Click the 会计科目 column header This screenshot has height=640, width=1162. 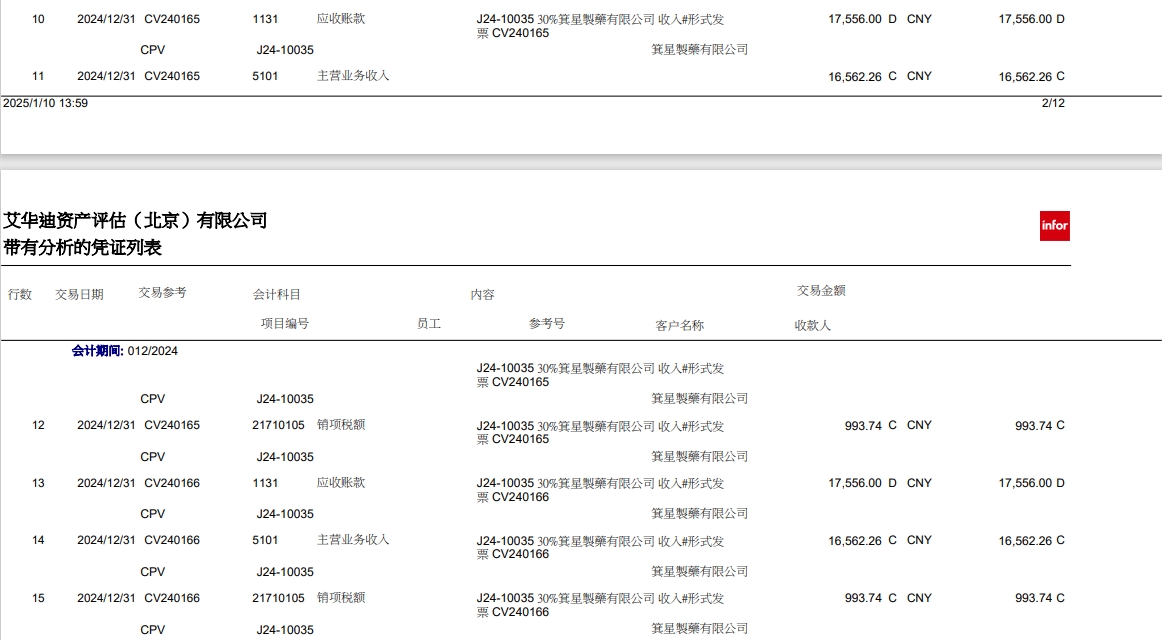click(x=277, y=294)
